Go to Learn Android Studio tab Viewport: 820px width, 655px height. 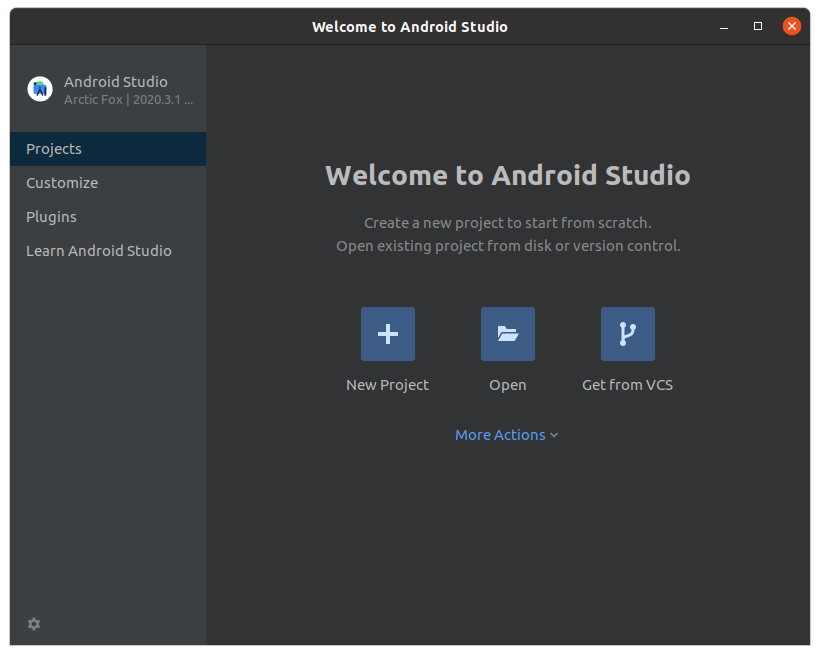tap(108, 251)
